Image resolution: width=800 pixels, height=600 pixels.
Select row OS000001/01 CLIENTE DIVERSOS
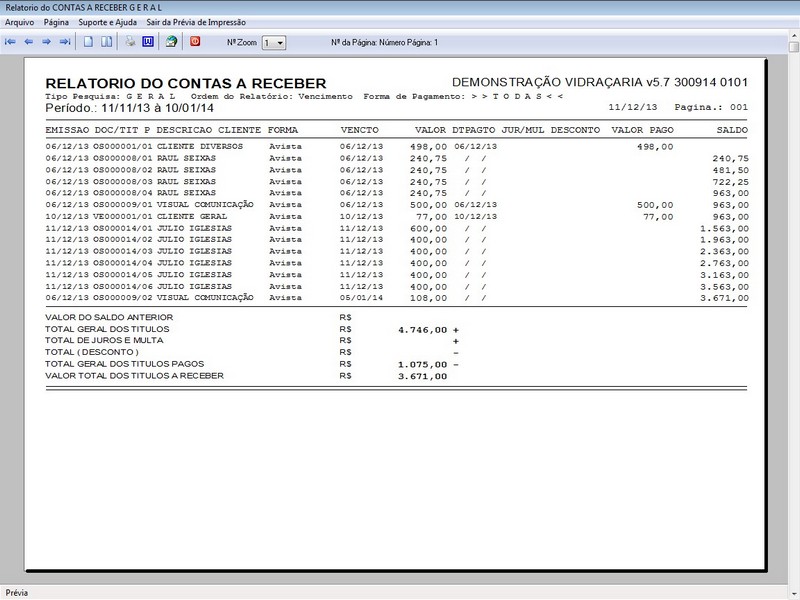[396, 146]
